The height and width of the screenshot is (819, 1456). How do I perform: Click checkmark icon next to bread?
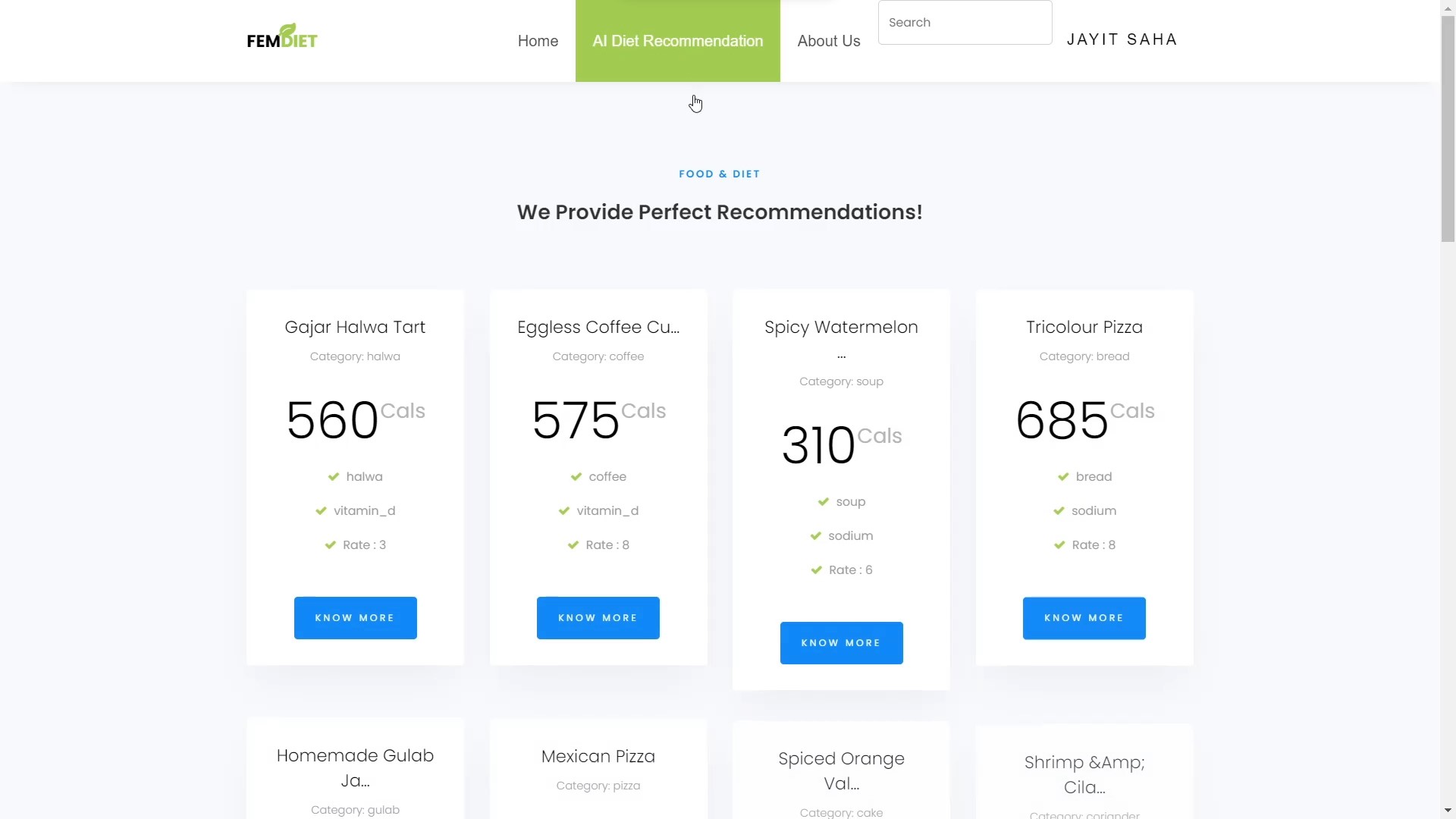pyautogui.click(x=1063, y=477)
